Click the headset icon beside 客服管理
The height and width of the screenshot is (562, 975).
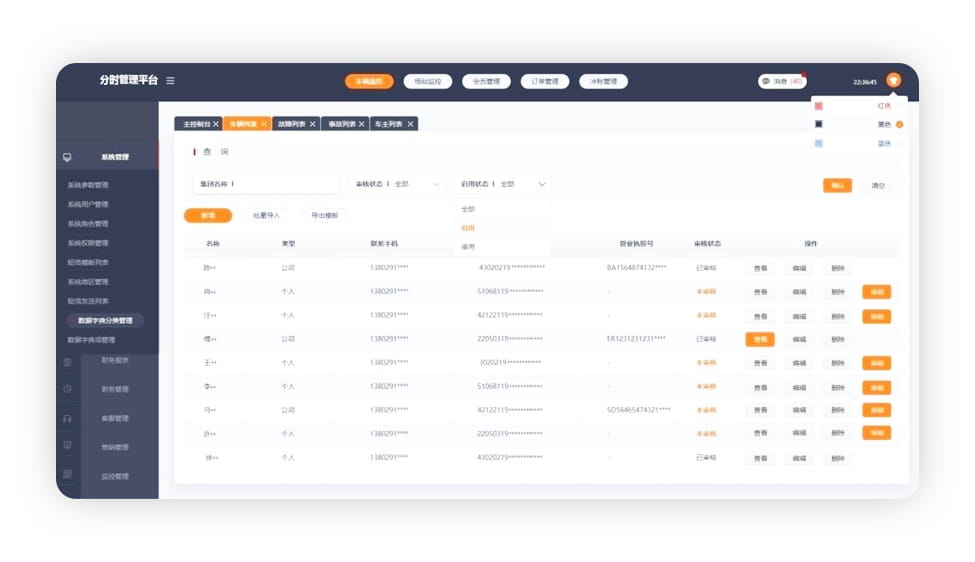68,418
